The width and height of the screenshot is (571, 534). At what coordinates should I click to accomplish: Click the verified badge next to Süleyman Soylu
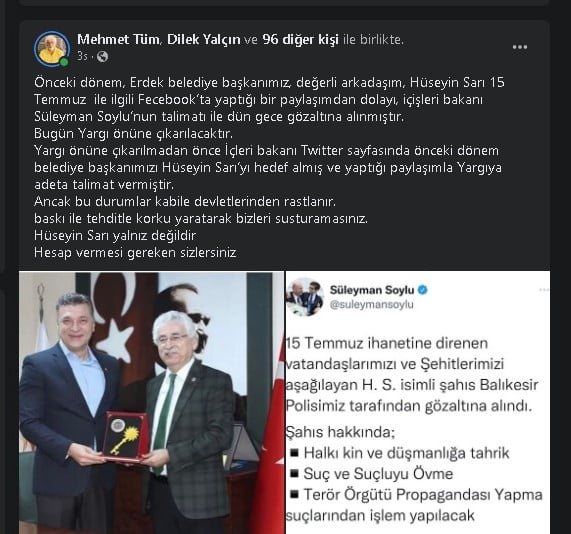(x=422, y=290)
